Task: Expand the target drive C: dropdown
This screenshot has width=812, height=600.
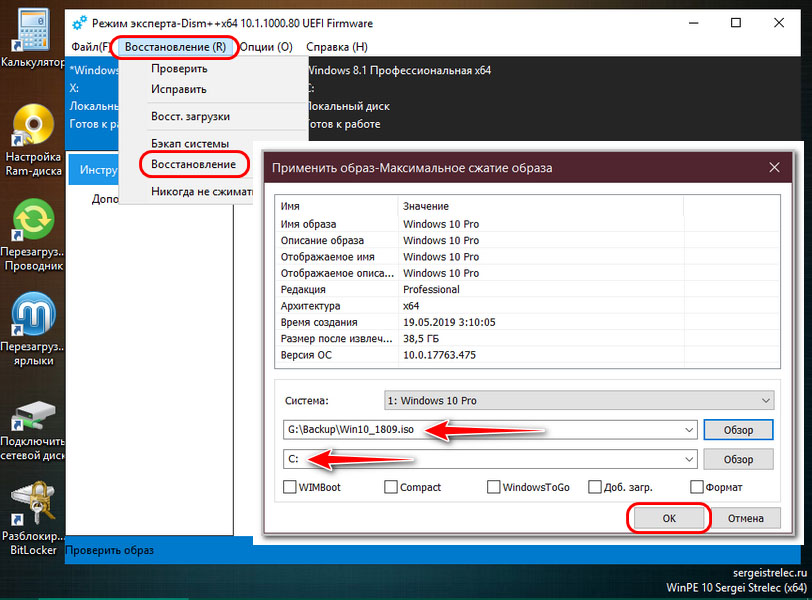Action: pyautogui.click(x=689, y=459)
